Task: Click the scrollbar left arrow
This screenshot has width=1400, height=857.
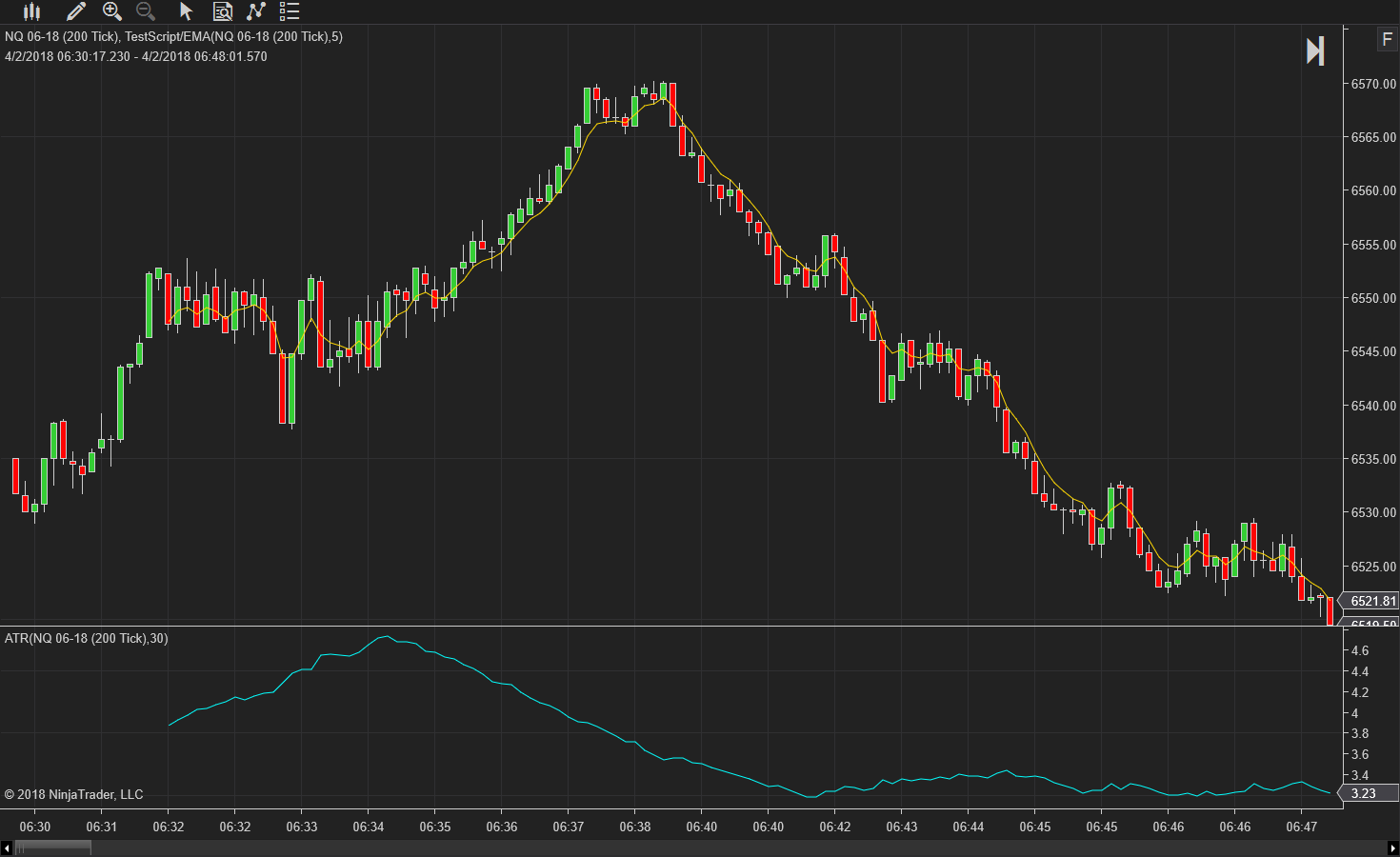Action: (7, 847)
